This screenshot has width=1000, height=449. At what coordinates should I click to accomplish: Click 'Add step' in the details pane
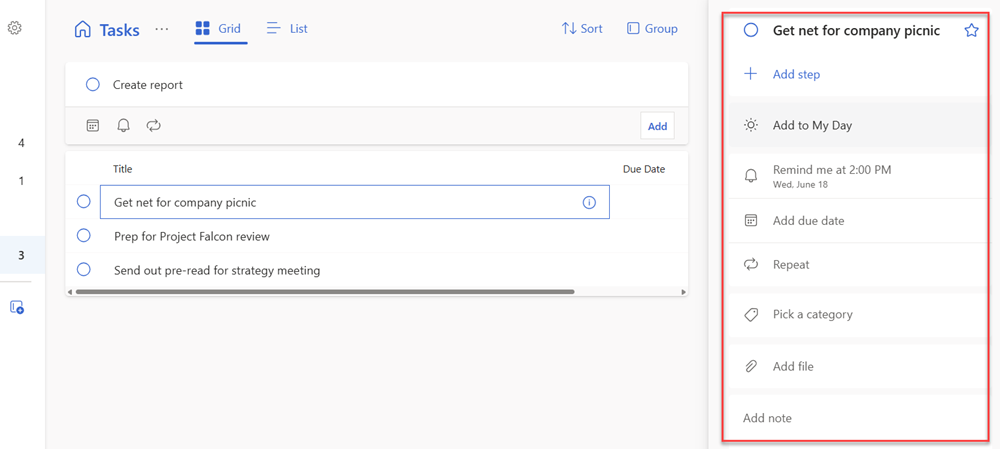797,75
